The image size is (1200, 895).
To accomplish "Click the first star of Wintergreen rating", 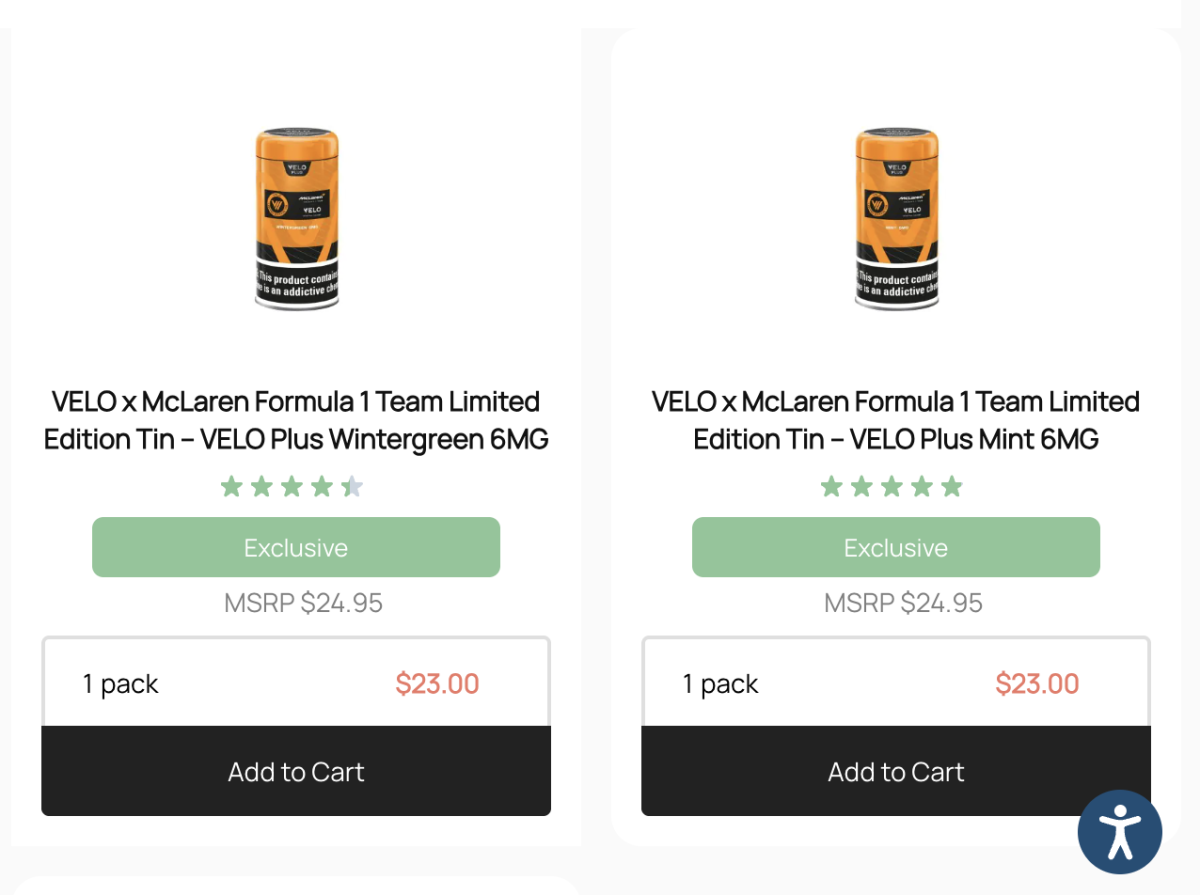I will pos(231,487).
